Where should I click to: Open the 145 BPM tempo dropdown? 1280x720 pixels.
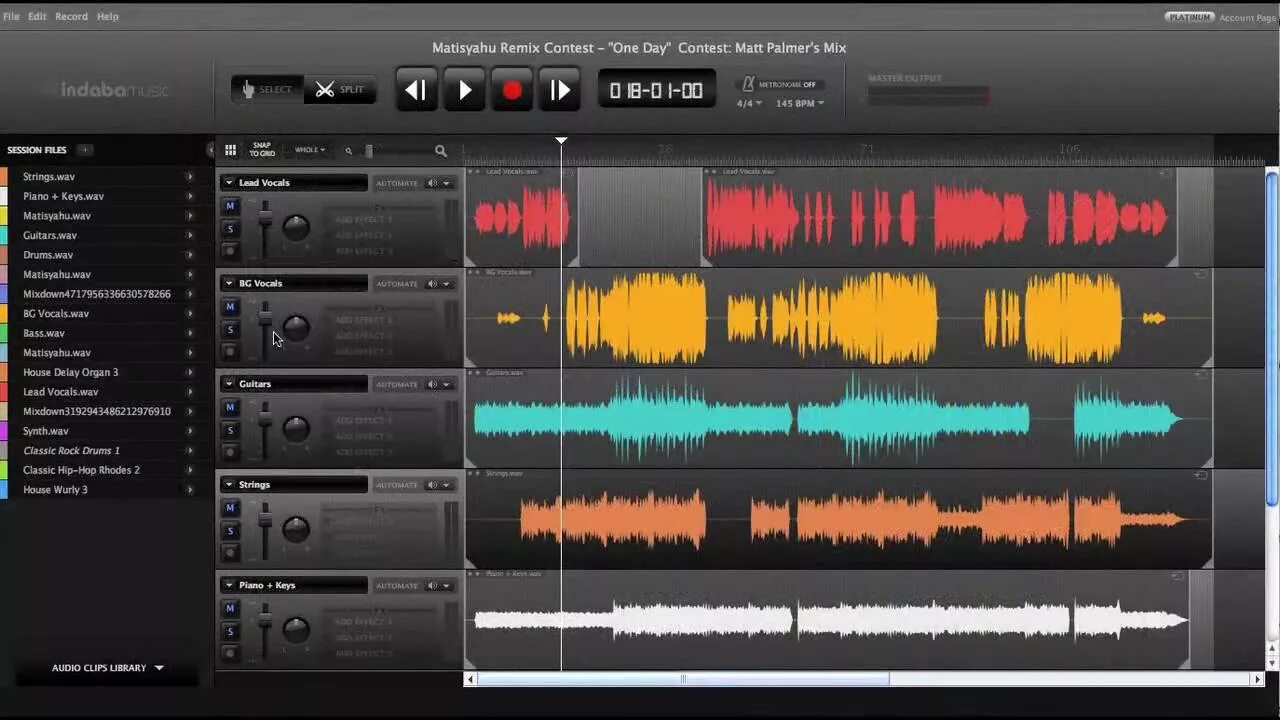(x=800, y=103)
